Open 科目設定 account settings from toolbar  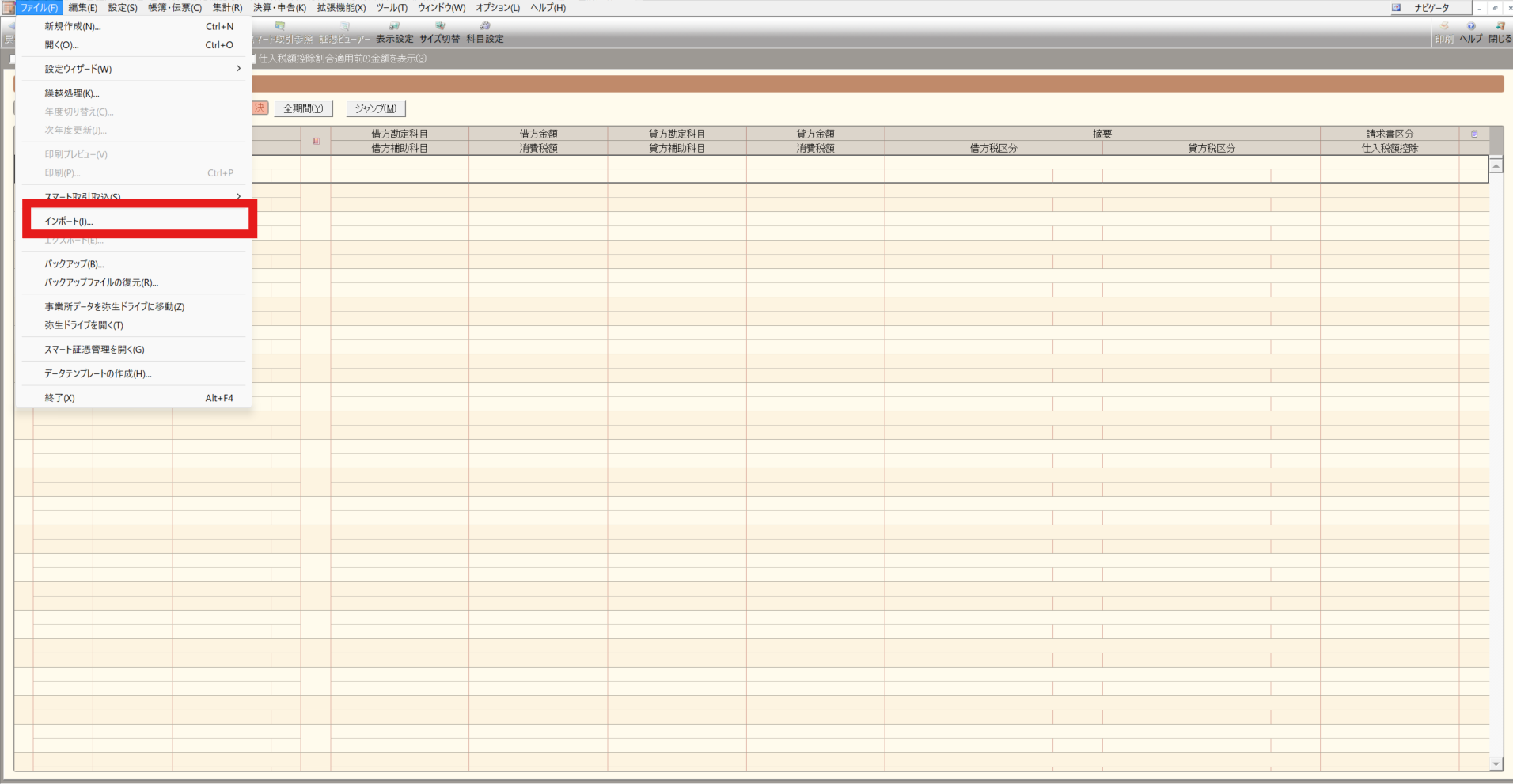484,32
